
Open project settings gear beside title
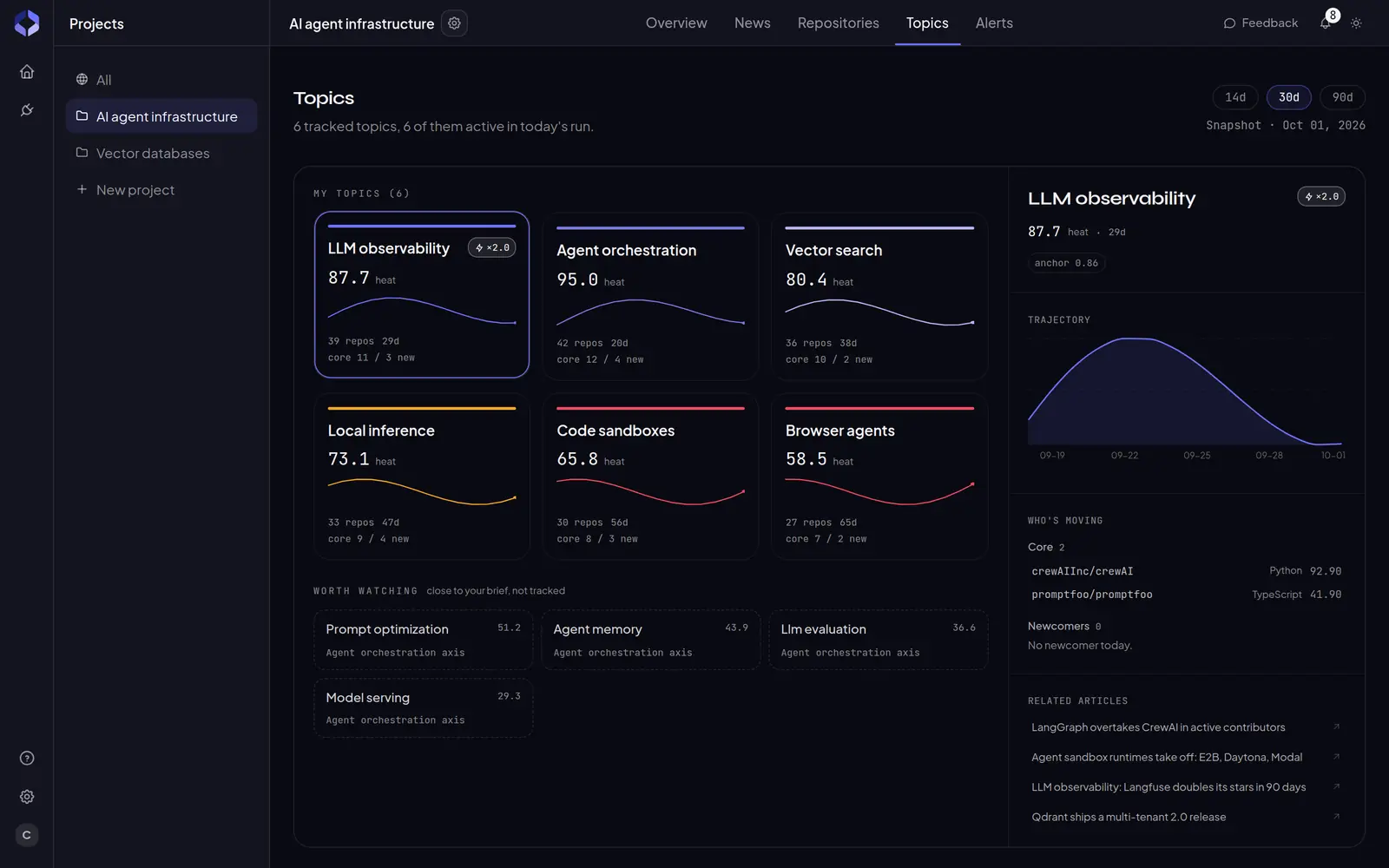click(454, 23)
